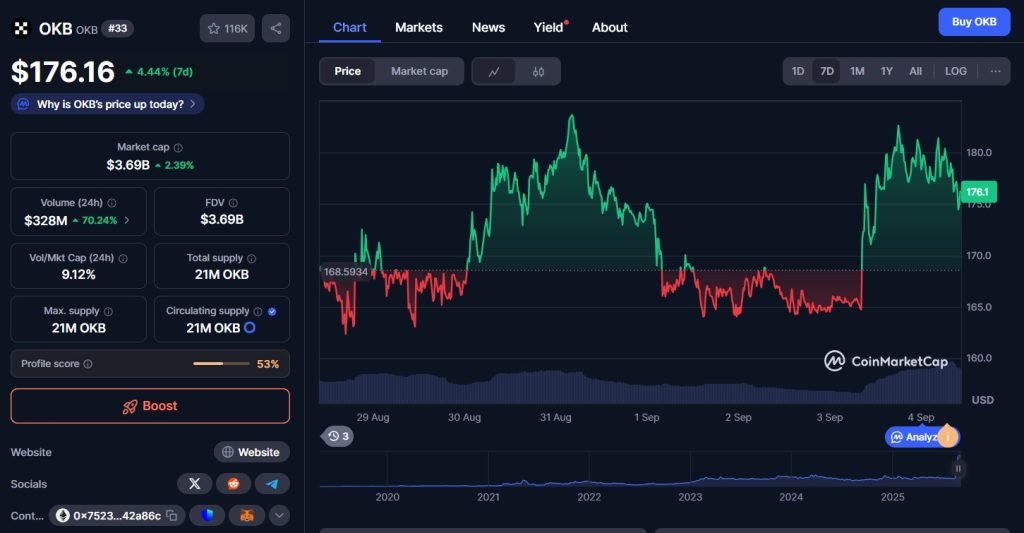Toggle the LOG scale on the chart
This screenshot has height=533, width=1024.
[x=956, y=71]
